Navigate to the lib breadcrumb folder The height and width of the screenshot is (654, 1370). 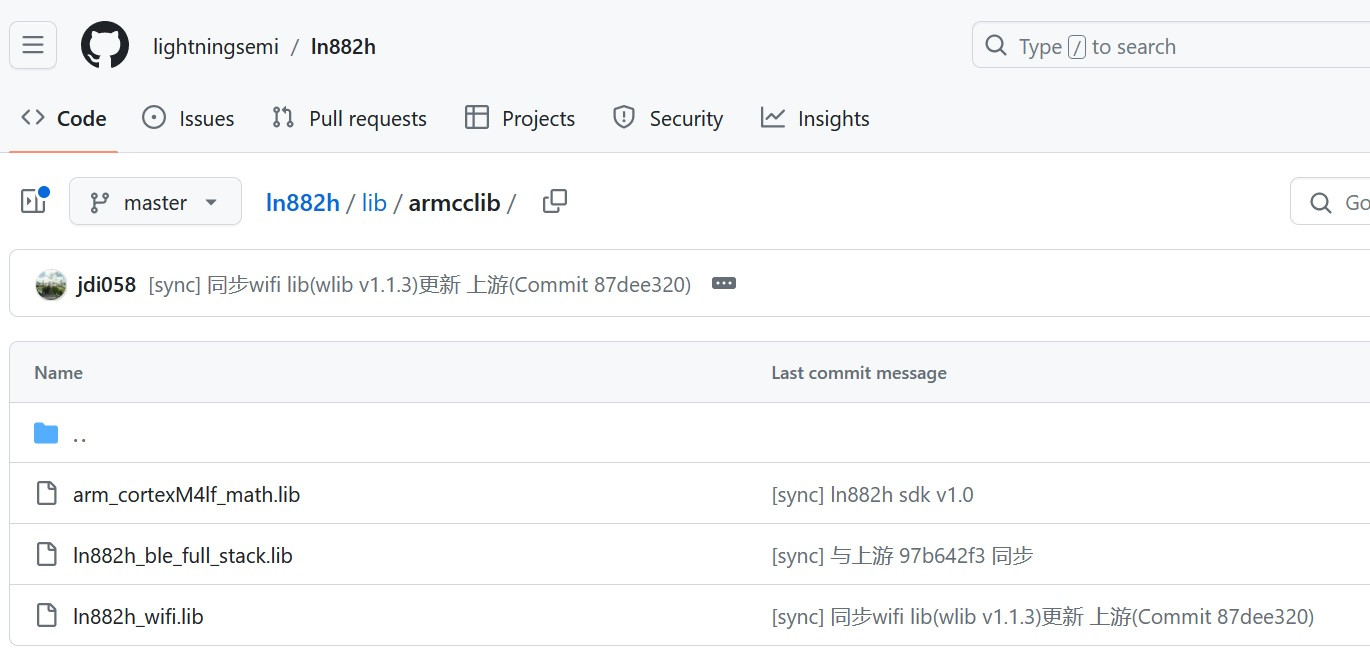pos(374,203)
